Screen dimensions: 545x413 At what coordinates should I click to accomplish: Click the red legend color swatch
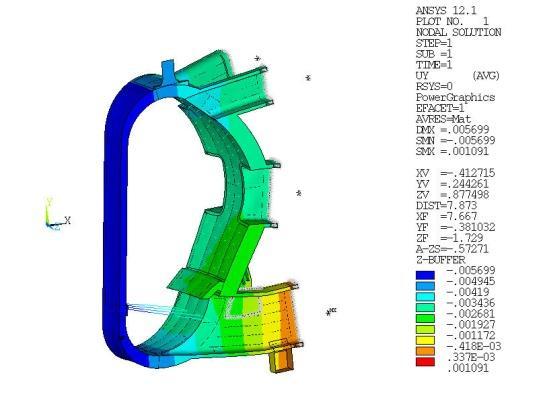(425, 362)
